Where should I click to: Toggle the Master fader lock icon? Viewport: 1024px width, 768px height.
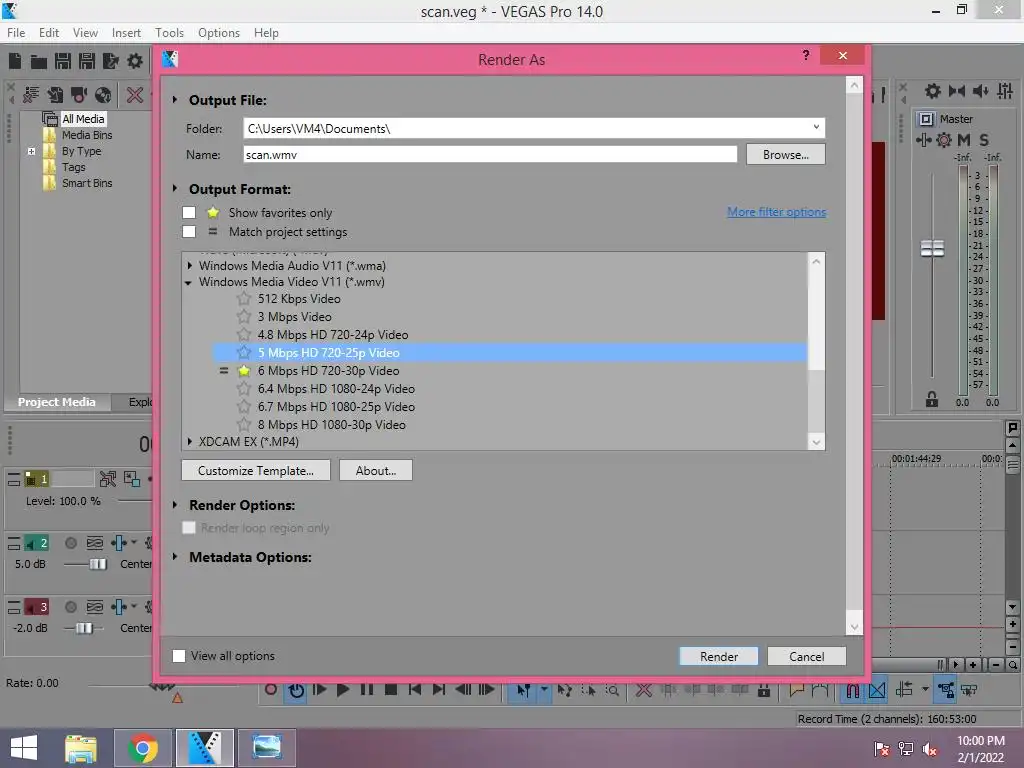[x=932, y=399]
